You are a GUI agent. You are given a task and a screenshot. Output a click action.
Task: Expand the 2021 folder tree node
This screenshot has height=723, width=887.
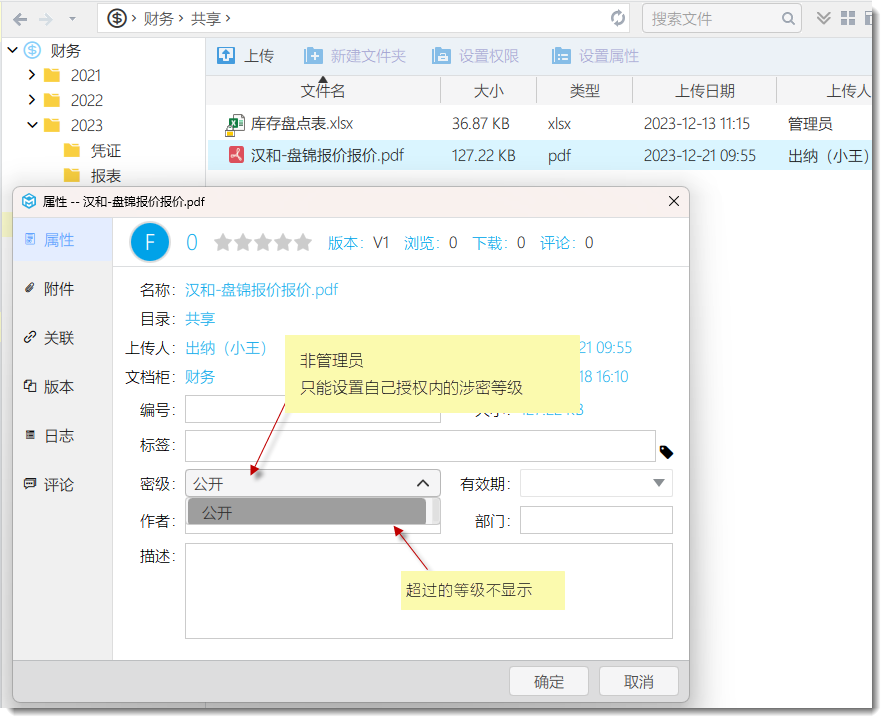[x=32, y=75]
